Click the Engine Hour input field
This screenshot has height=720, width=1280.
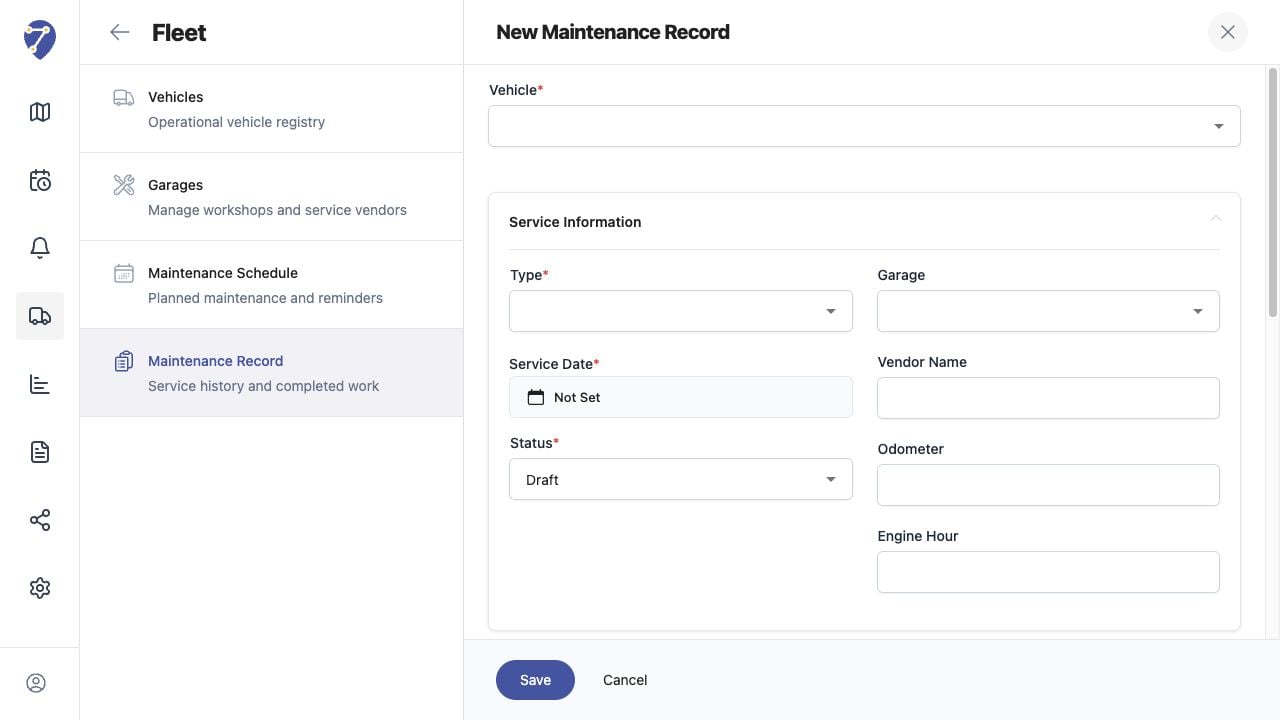click(x=1048, y=572)
